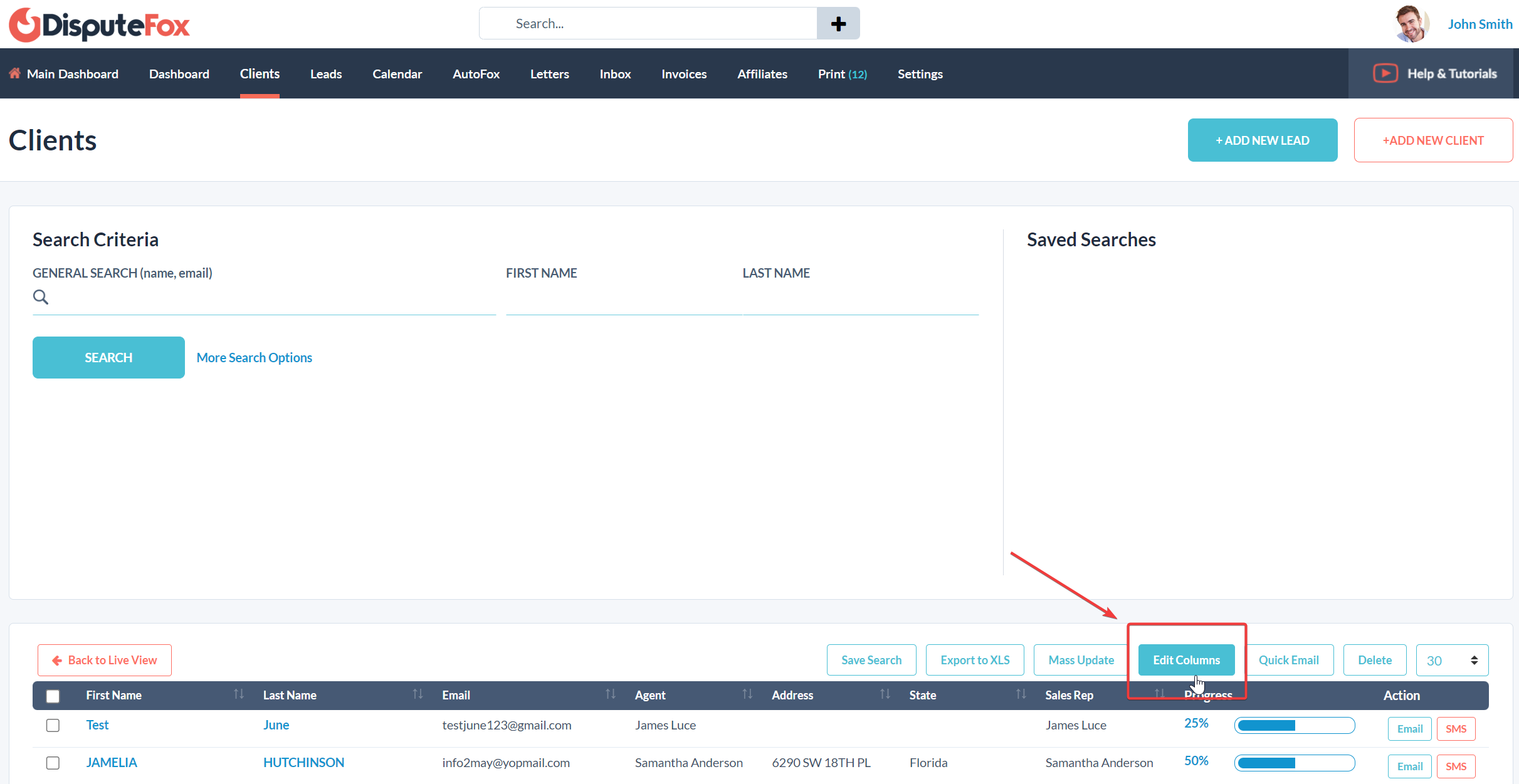Image resolution: width=1519 pixels, height=784 pixels.
Task: Open client link June
Action: coord(276,725)
